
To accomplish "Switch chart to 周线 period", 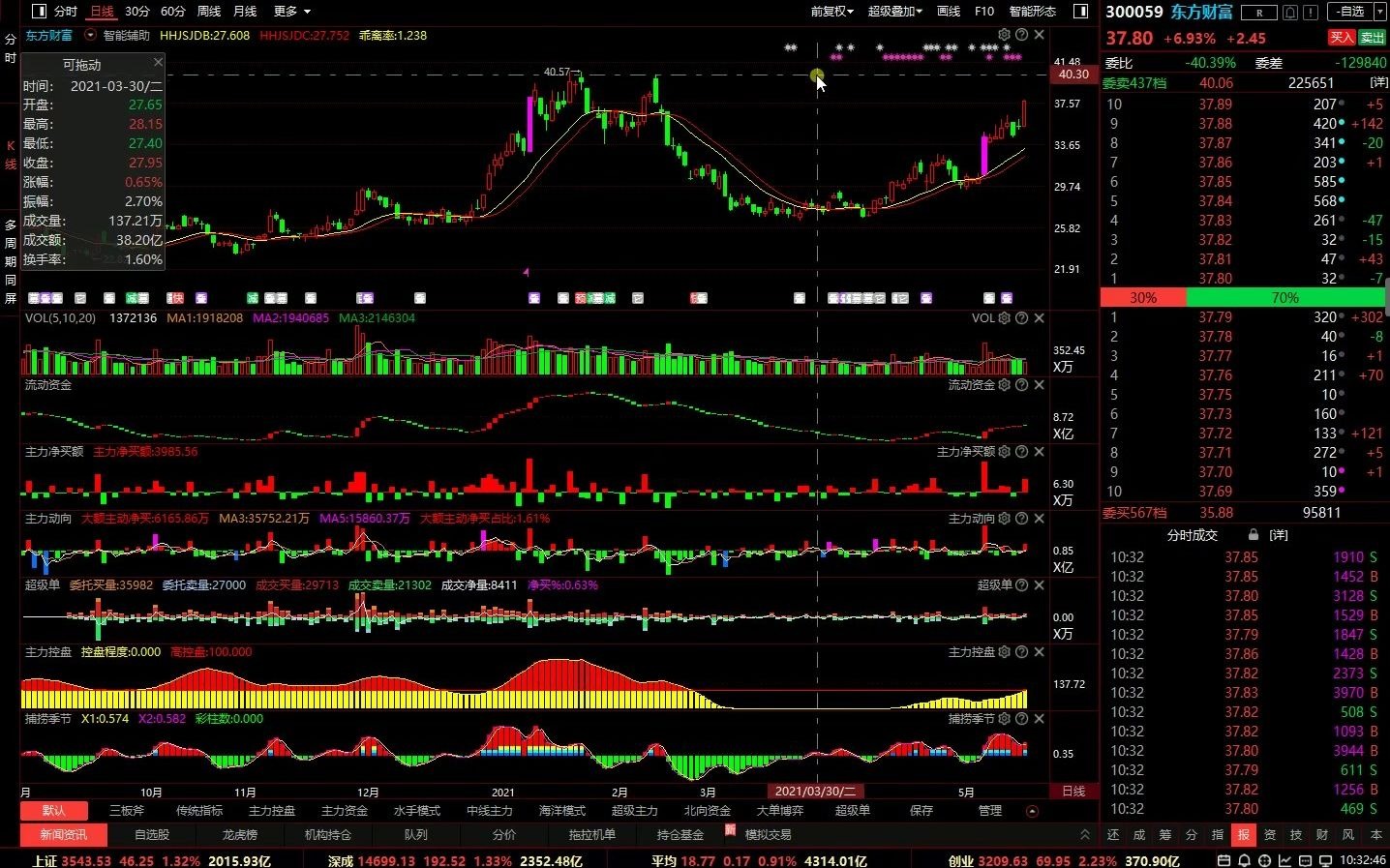I will pos(209,12).
